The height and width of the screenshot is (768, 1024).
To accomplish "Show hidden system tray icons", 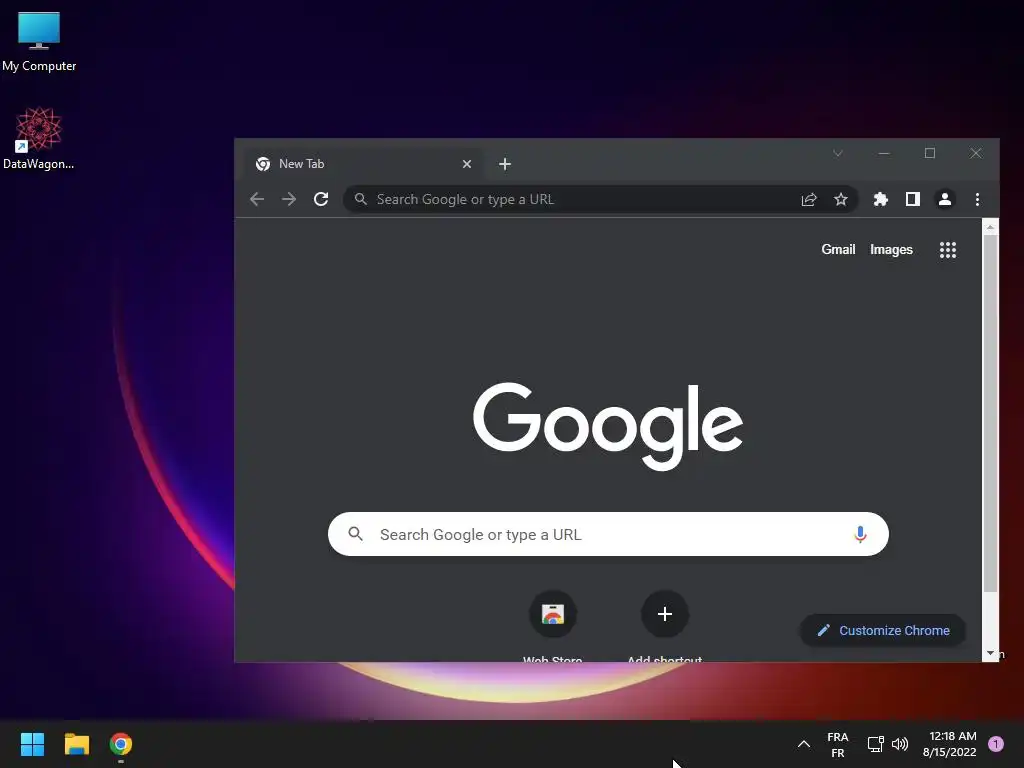I will coord(804,744).
